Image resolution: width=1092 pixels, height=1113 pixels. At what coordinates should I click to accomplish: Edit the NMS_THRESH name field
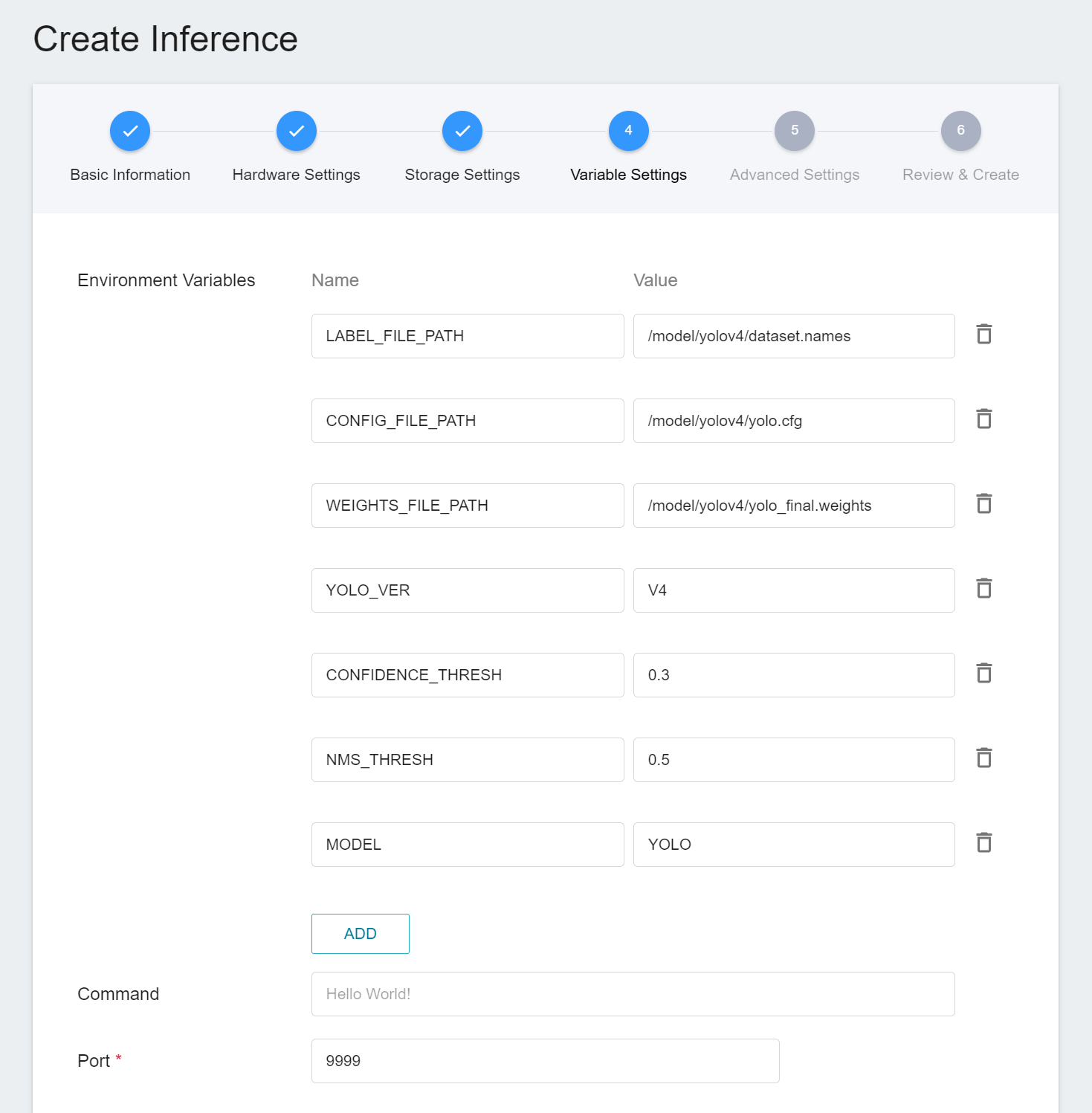468,760
